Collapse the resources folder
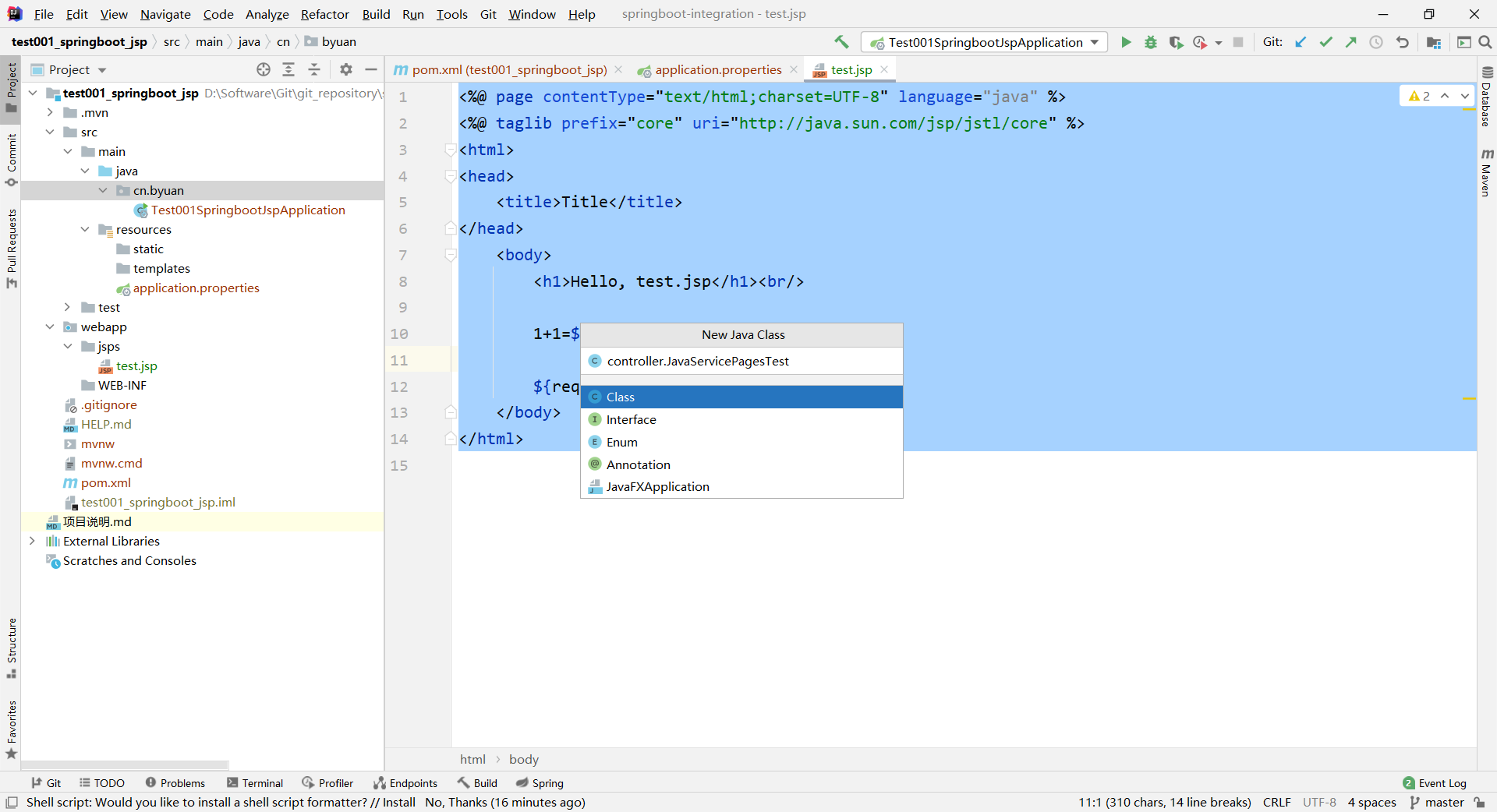1497x812 pixels. point(85,229)
